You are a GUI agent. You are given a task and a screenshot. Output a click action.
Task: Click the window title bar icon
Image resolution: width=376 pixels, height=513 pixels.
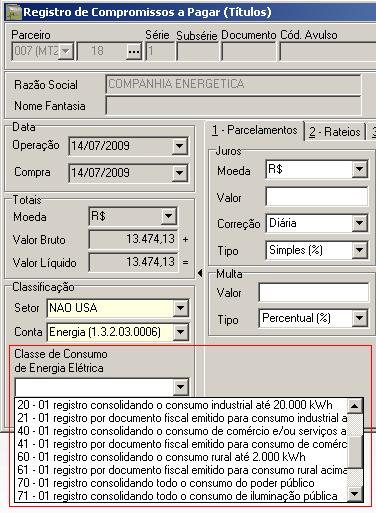coord(14,12)
